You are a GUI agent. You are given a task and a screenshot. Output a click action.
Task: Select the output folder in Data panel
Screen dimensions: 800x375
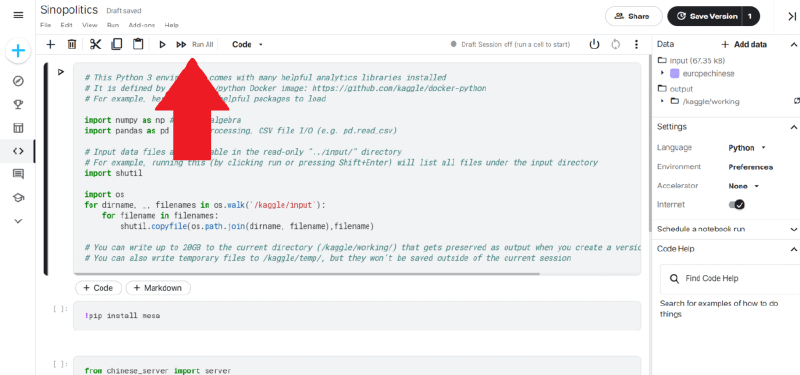pos(676,88)
